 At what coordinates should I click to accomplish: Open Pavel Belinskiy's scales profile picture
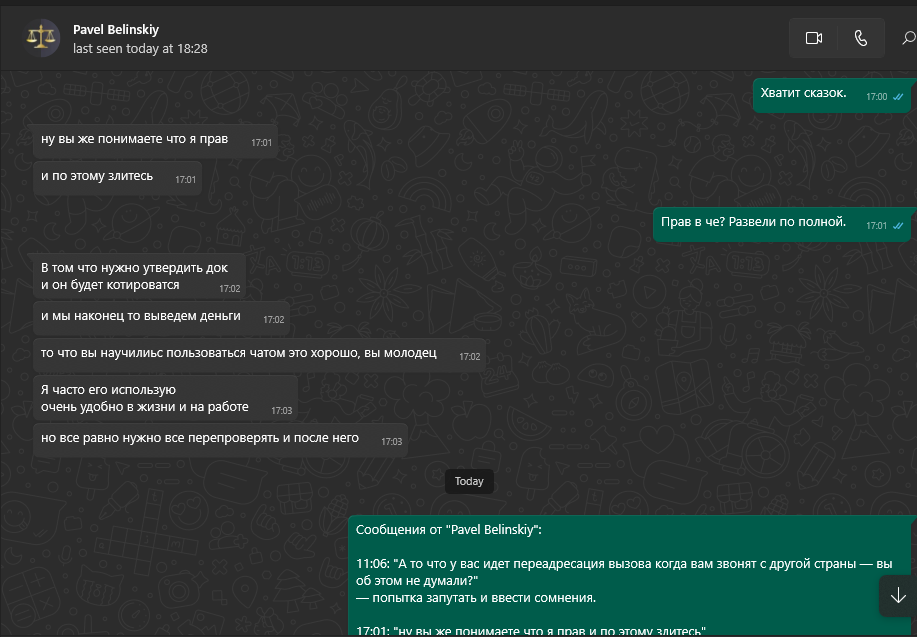[x=42, y=38]
